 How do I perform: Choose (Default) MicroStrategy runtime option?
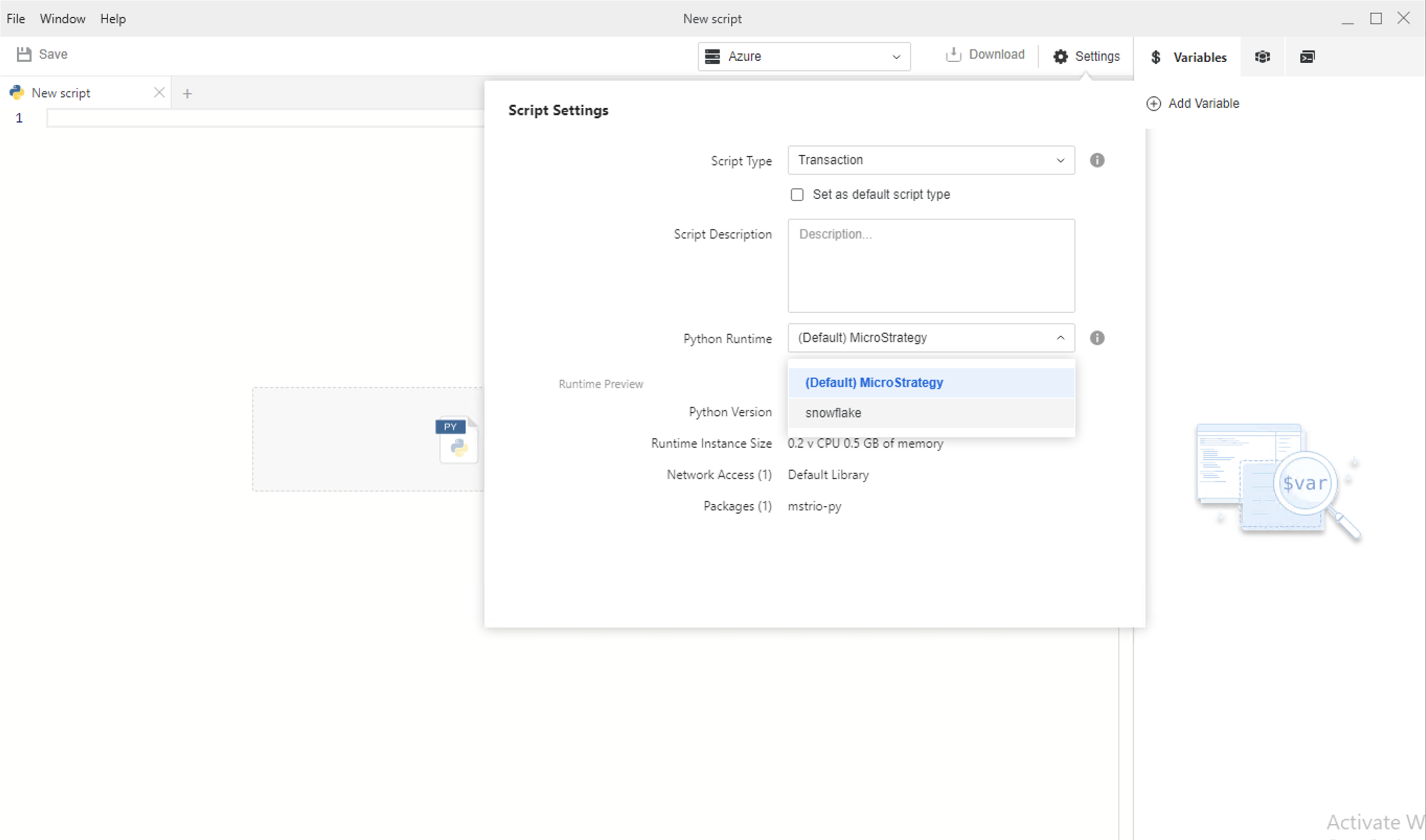(874, 383)
